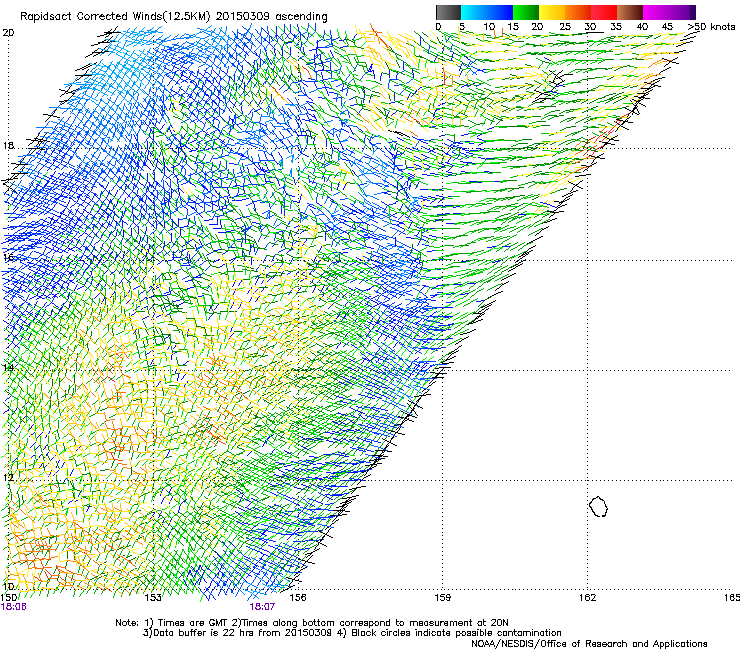Click the gray 0-5 knots legend swatch
Viewport: 740px width, 650px height.
click(448, 12)
